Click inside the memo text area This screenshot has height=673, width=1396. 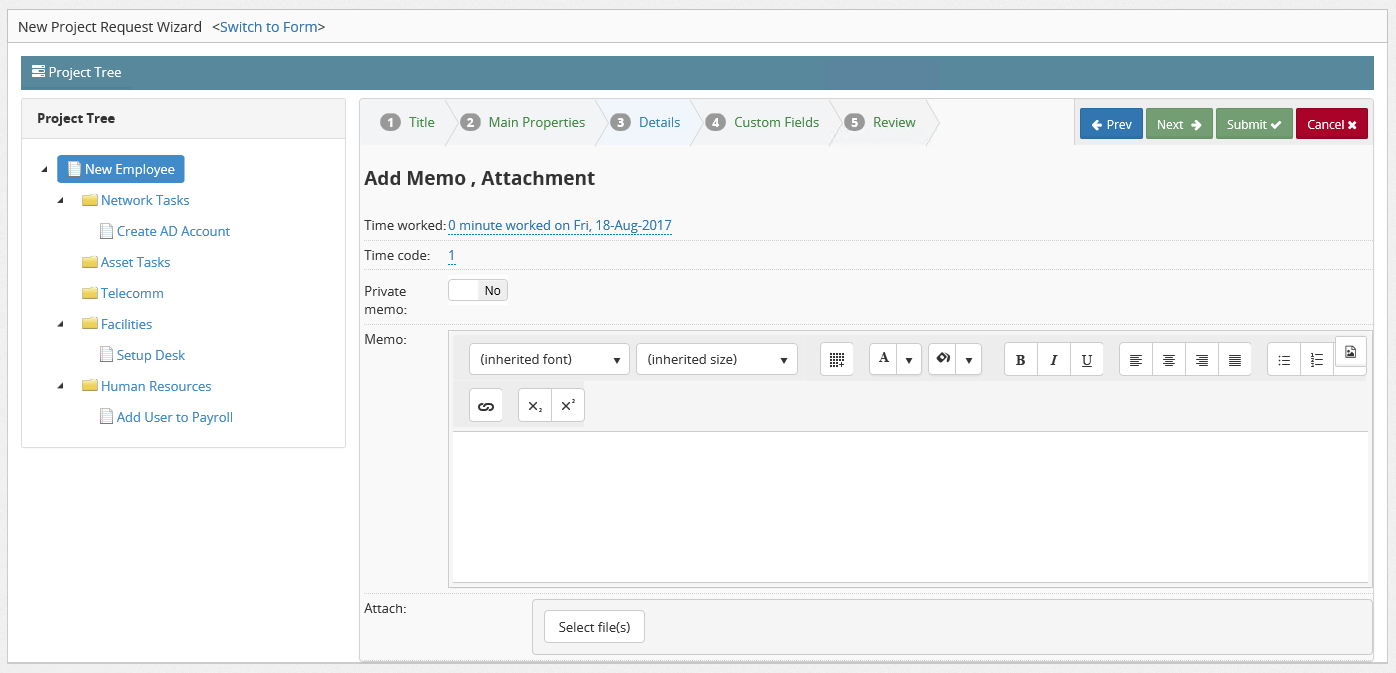point(910,505)
